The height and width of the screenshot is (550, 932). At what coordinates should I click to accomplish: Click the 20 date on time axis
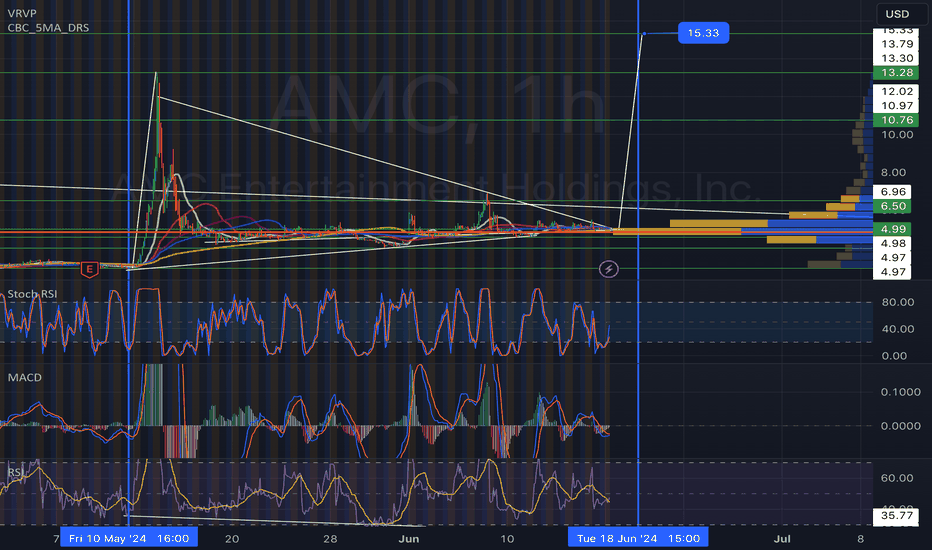(232, 539)
